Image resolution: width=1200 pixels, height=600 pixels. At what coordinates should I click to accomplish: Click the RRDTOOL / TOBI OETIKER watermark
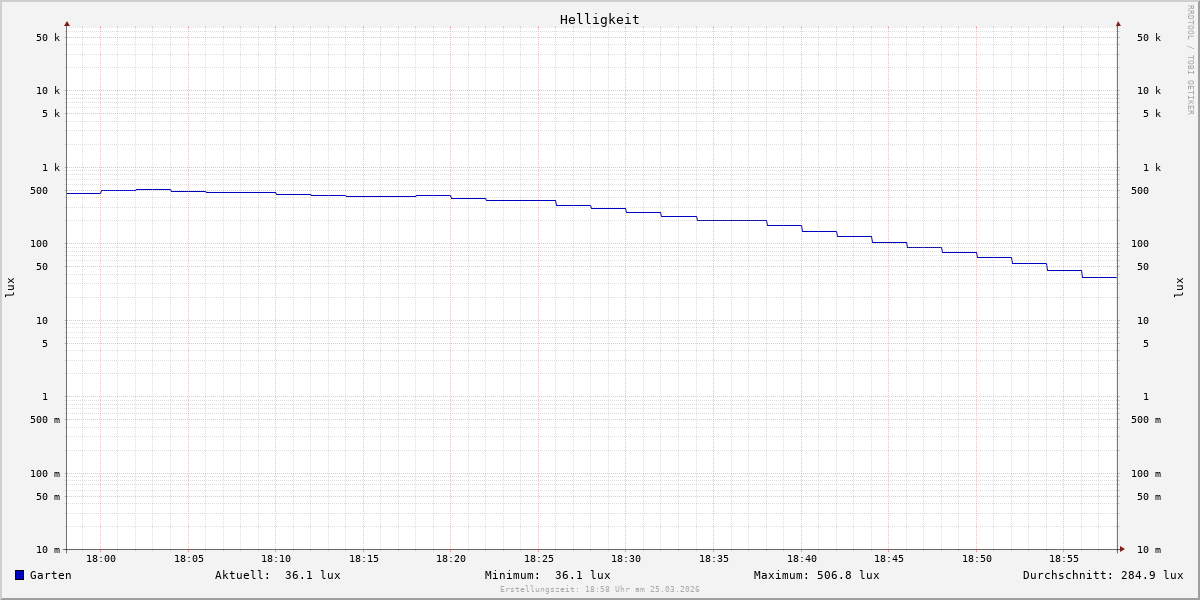[x=1190, y=60]
